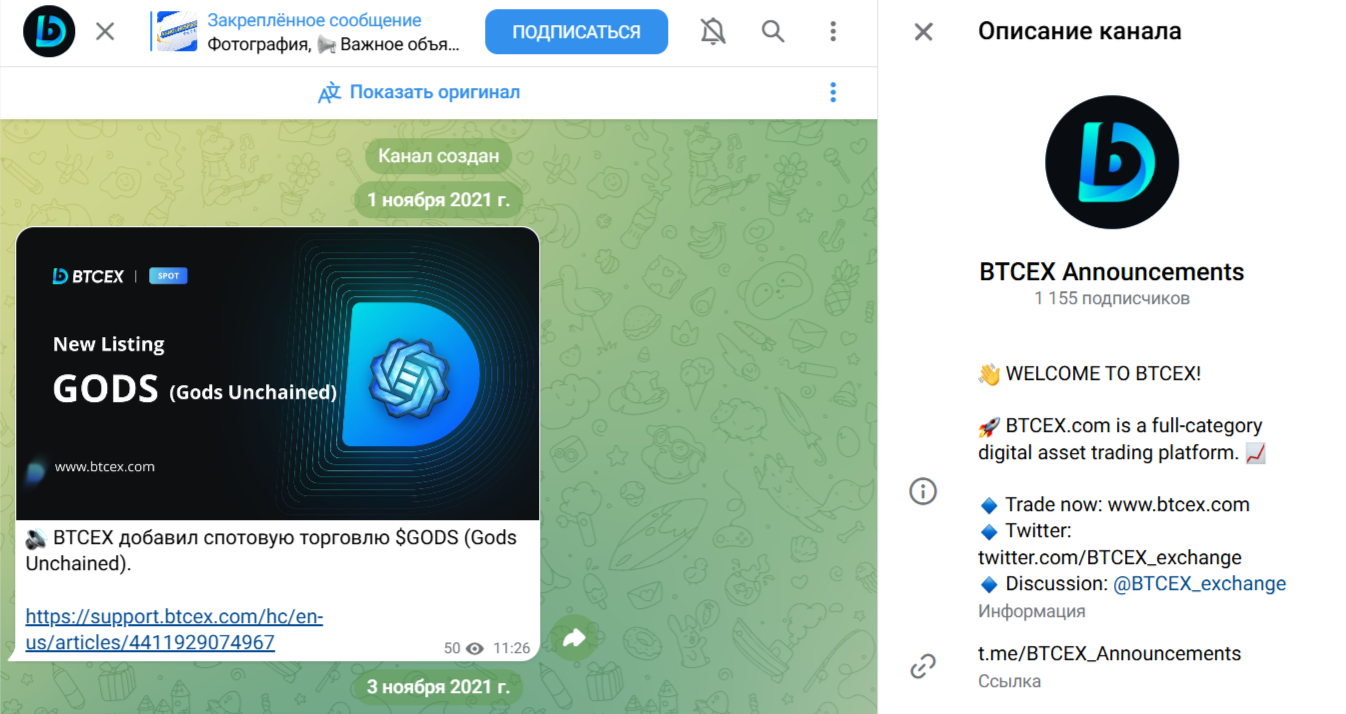Copy the t.me/BTCEX_Announcements channel link
This screenshot has height=714, width=1346.
point(1109,654)
